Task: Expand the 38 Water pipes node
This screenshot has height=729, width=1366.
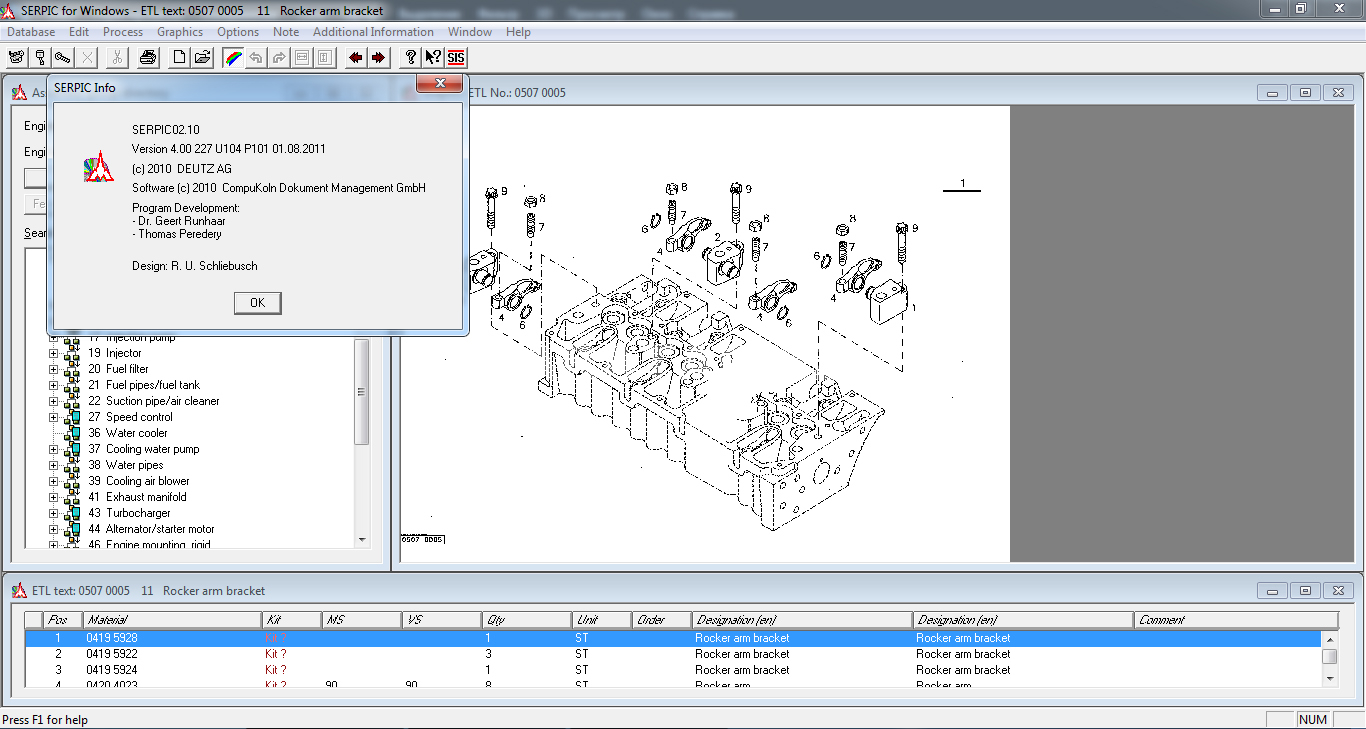Action: pos(54,465)
